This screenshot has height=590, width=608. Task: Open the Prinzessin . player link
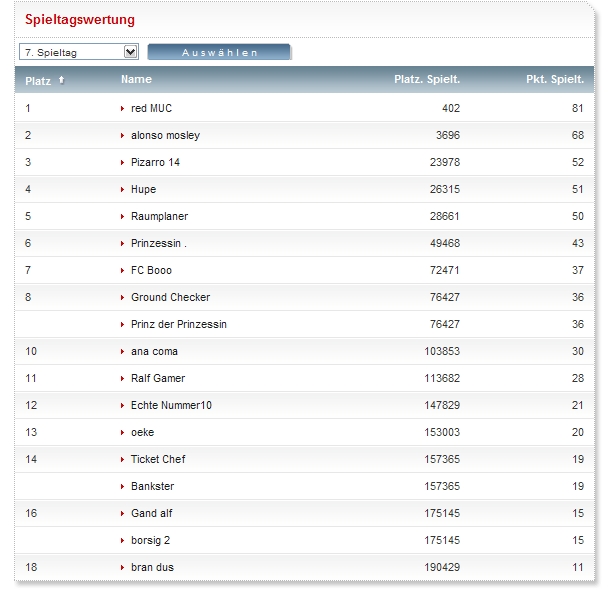coord(159,243)
